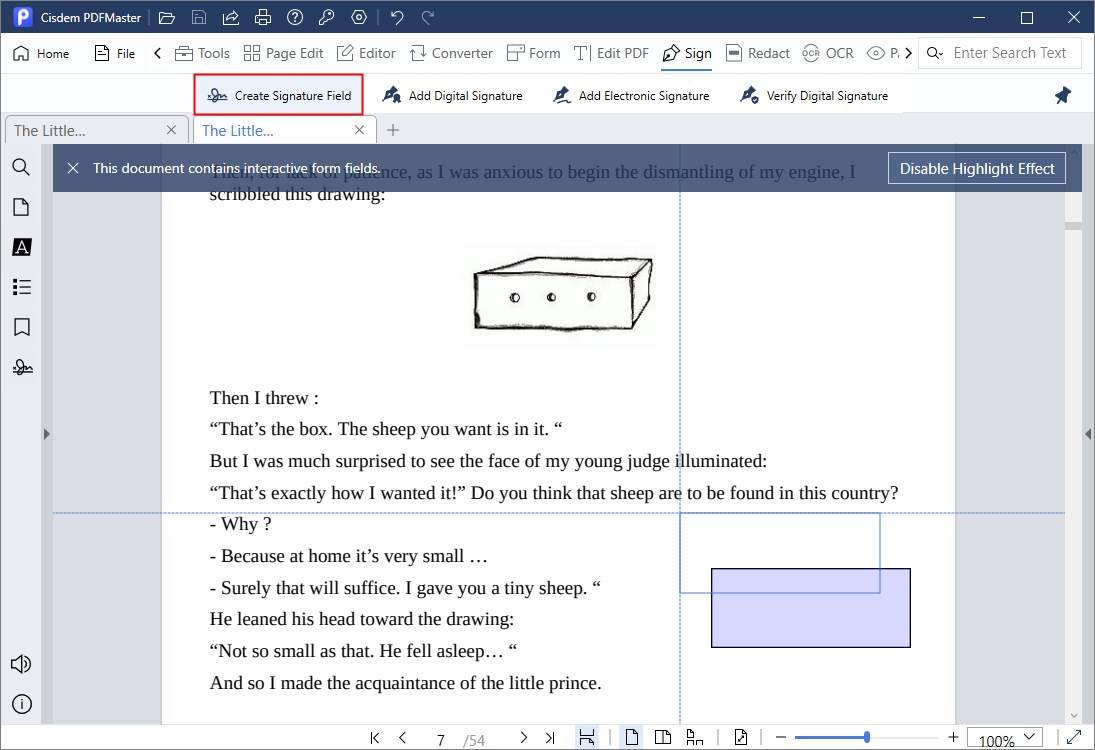
Task: Click the page number 7 field
Action: (441, 739)
